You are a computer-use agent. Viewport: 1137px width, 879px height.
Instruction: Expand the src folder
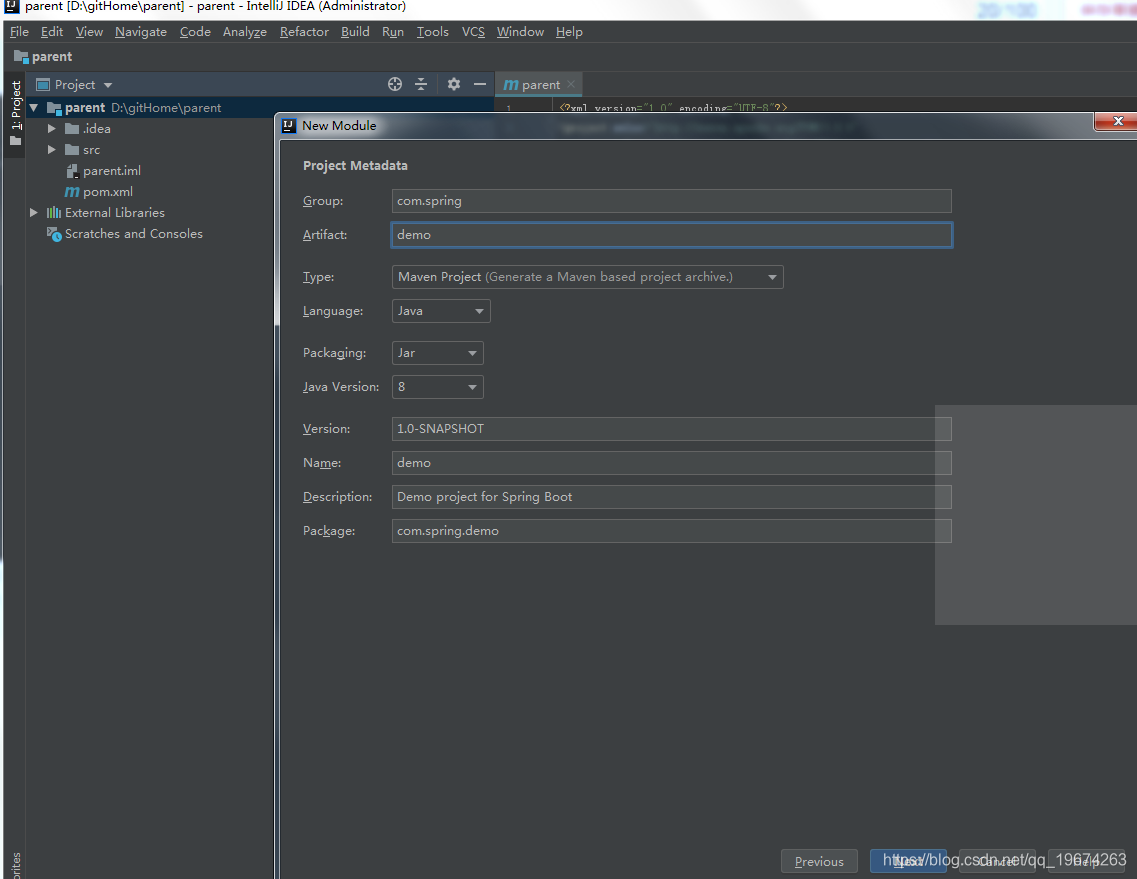51,149
